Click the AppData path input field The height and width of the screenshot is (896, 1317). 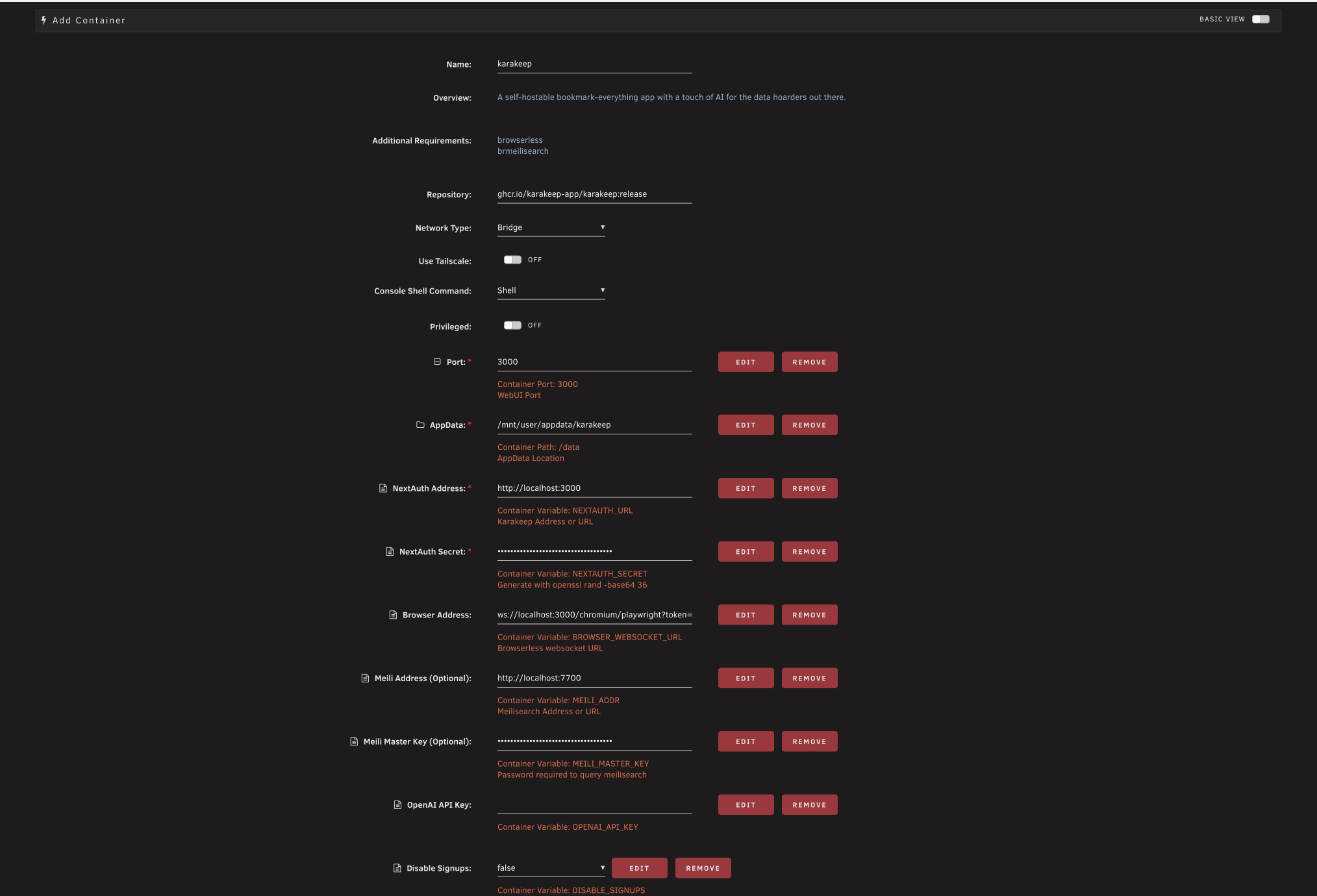click(594, 425)
